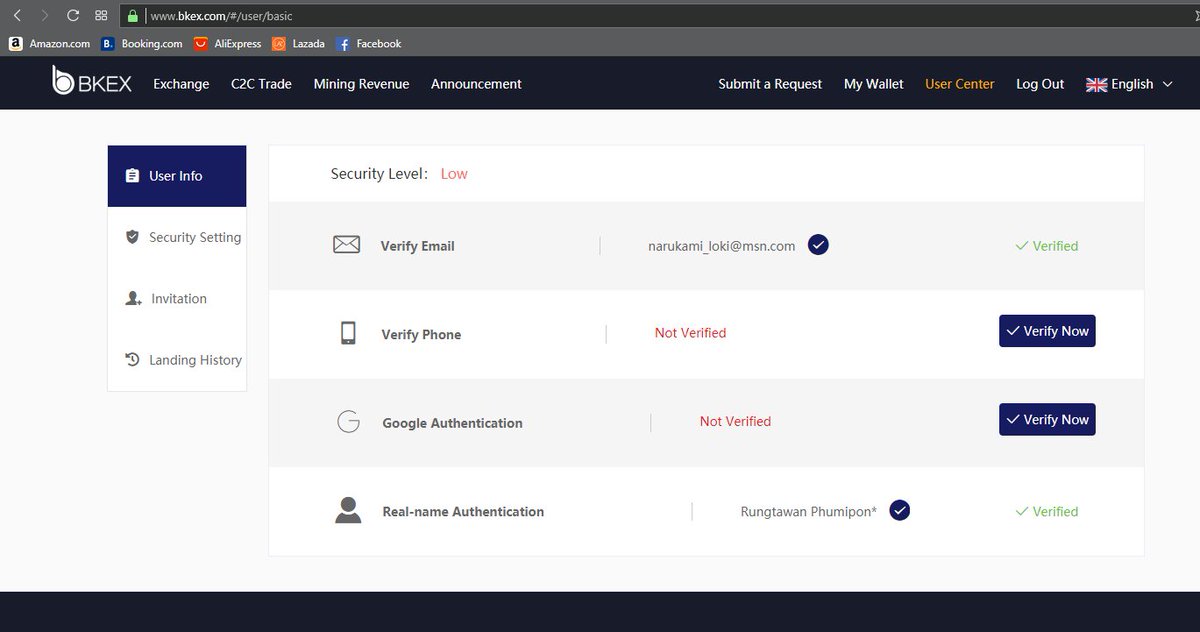Open the User Center link

click(x=960, y=84)
